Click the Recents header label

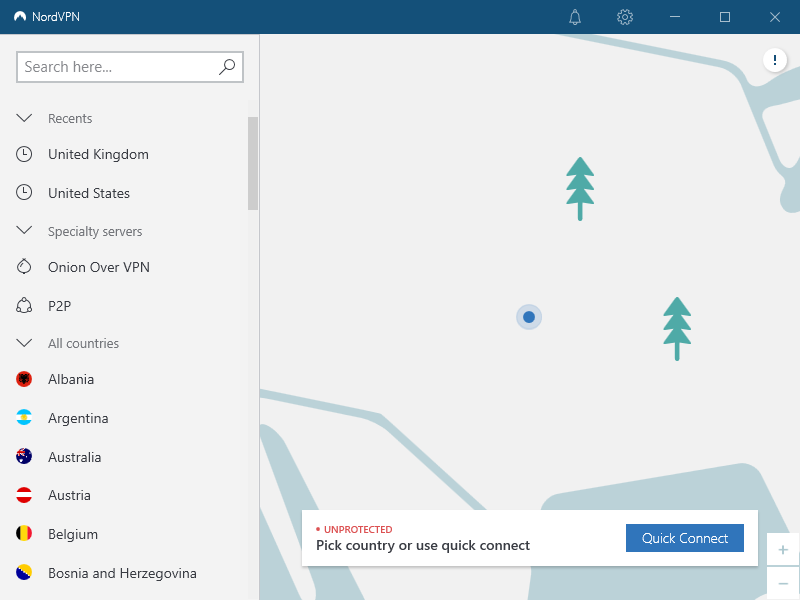click(70, 118)
